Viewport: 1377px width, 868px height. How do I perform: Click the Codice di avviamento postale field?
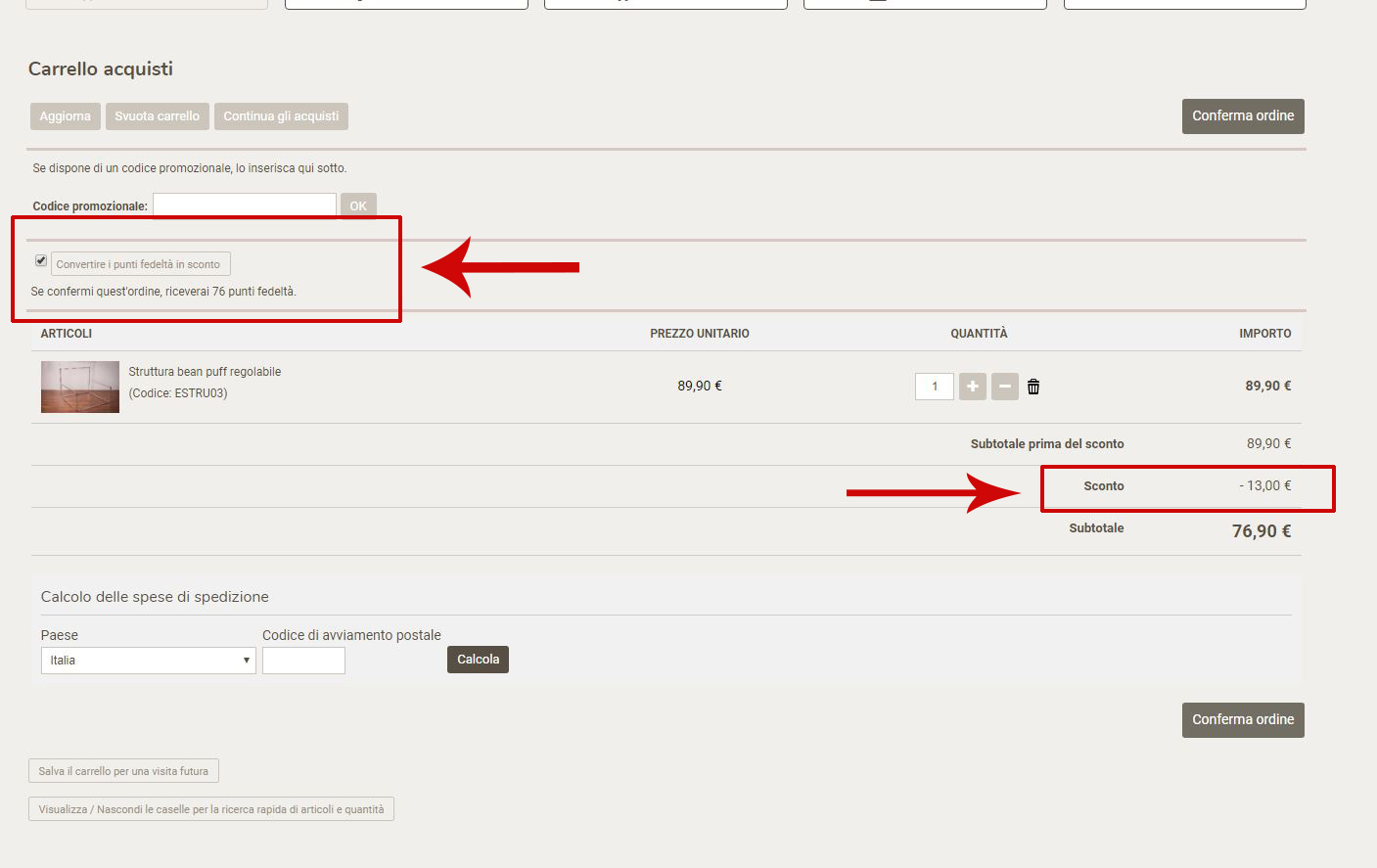303,661
